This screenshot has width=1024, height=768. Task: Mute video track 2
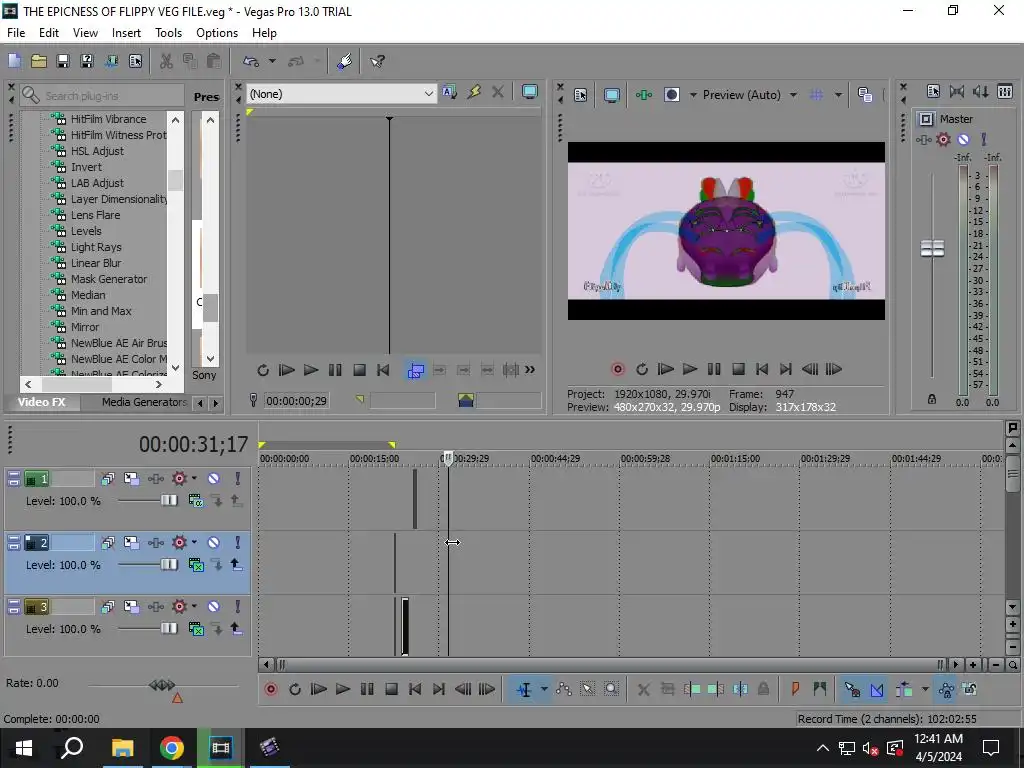click(x=214, y=543)
